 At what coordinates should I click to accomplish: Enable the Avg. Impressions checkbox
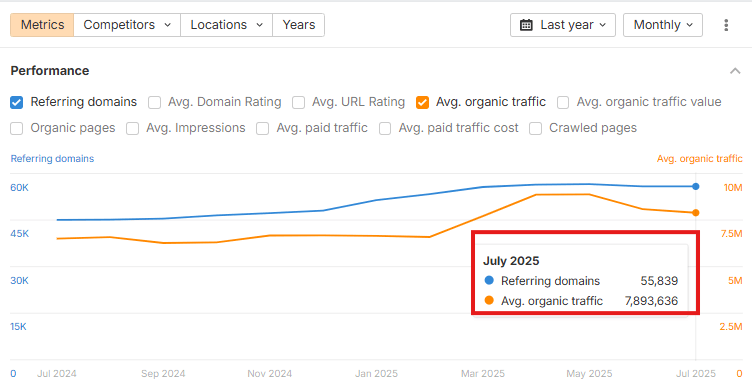pos(132,128)
